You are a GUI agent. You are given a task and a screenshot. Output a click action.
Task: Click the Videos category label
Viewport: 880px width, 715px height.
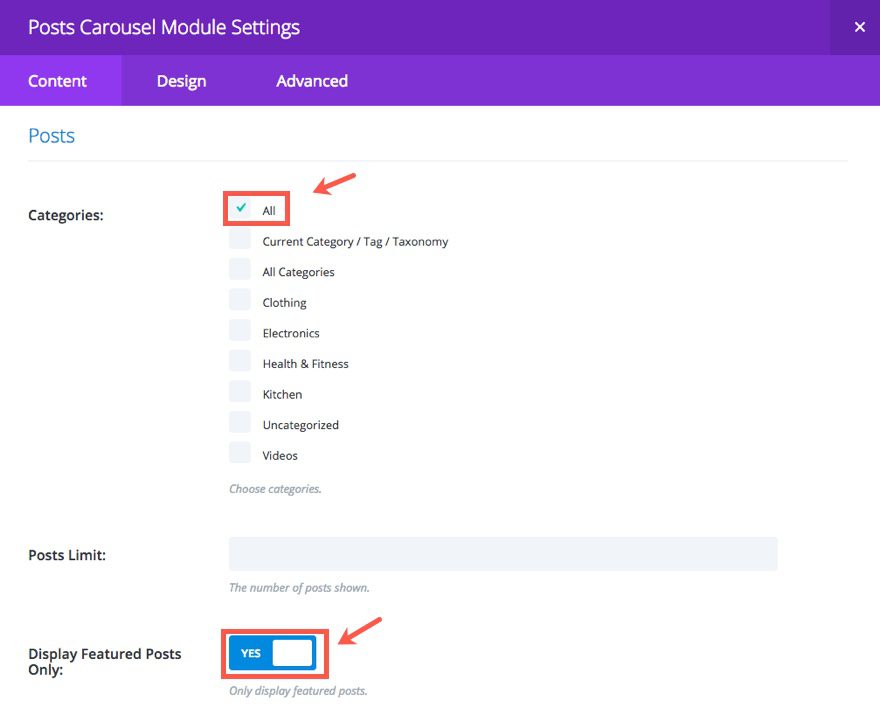point(280,456)
